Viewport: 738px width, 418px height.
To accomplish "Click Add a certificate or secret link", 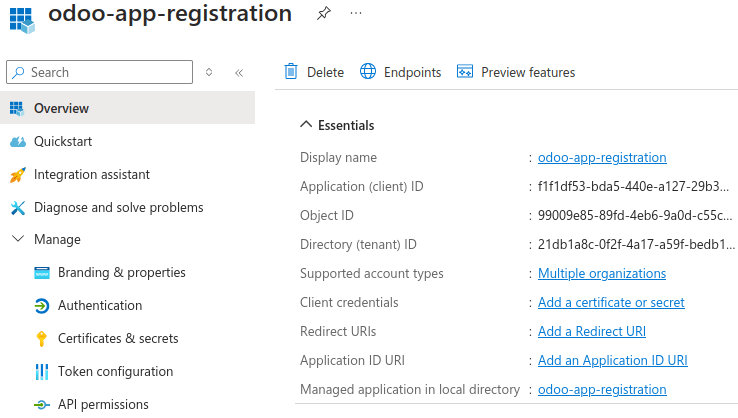I will pyautogui.click(x=611, y=302).
